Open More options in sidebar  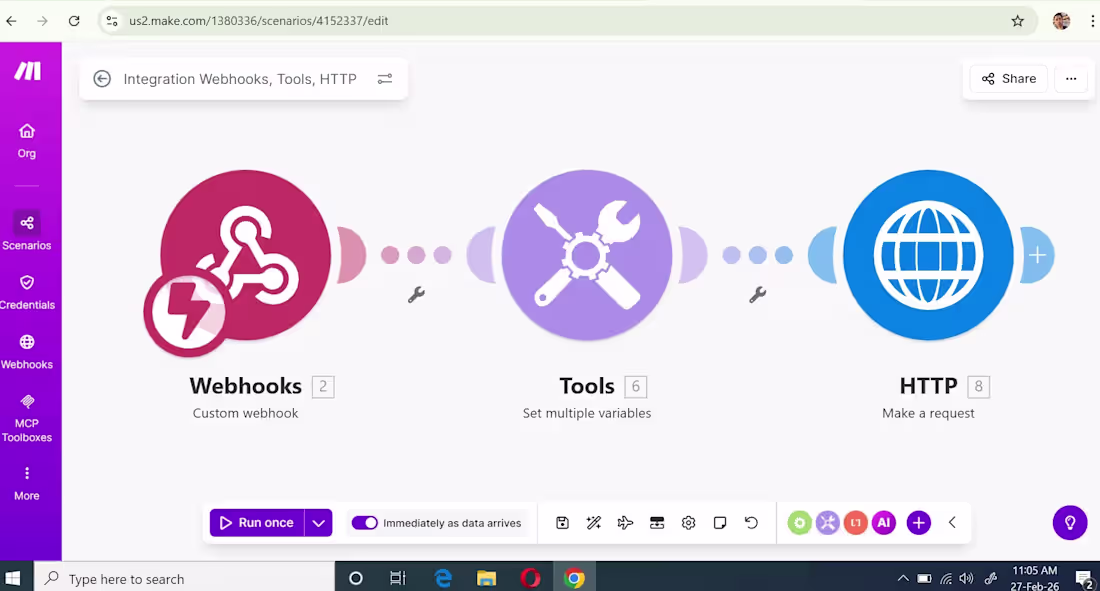pyautogui.click(x=27, y=483)
